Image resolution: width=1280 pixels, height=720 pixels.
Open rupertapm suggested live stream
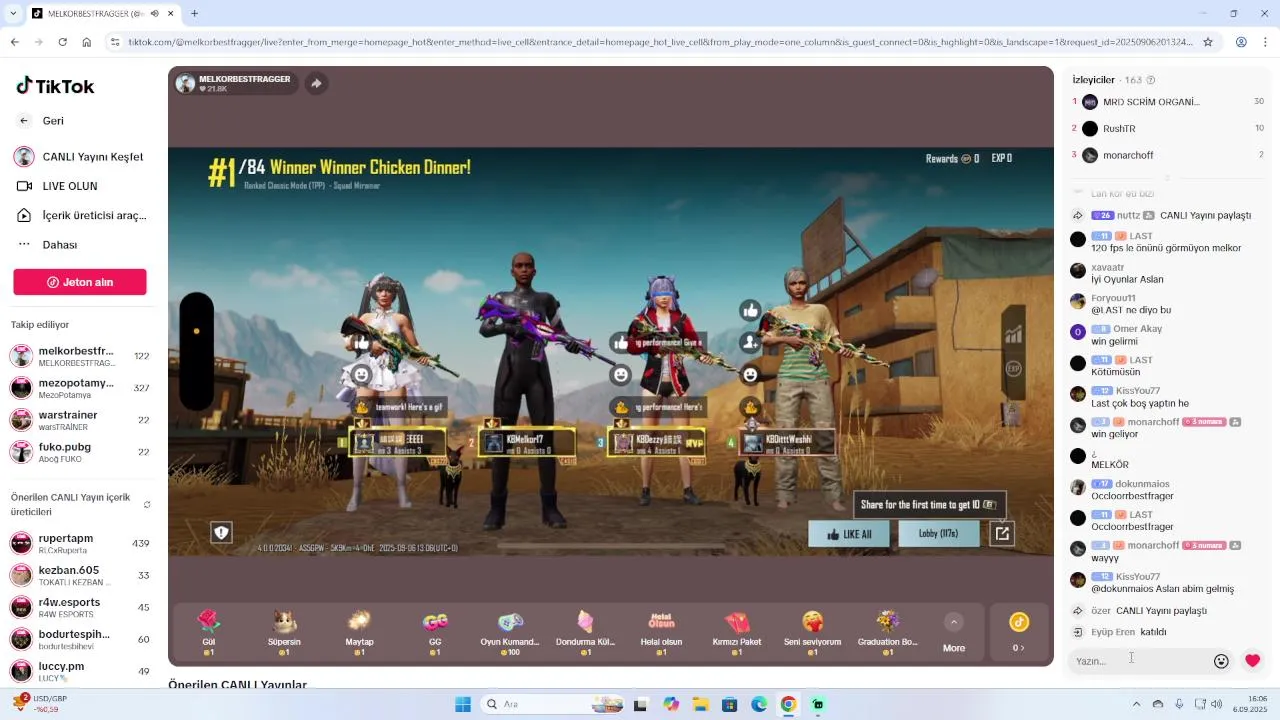80,543
